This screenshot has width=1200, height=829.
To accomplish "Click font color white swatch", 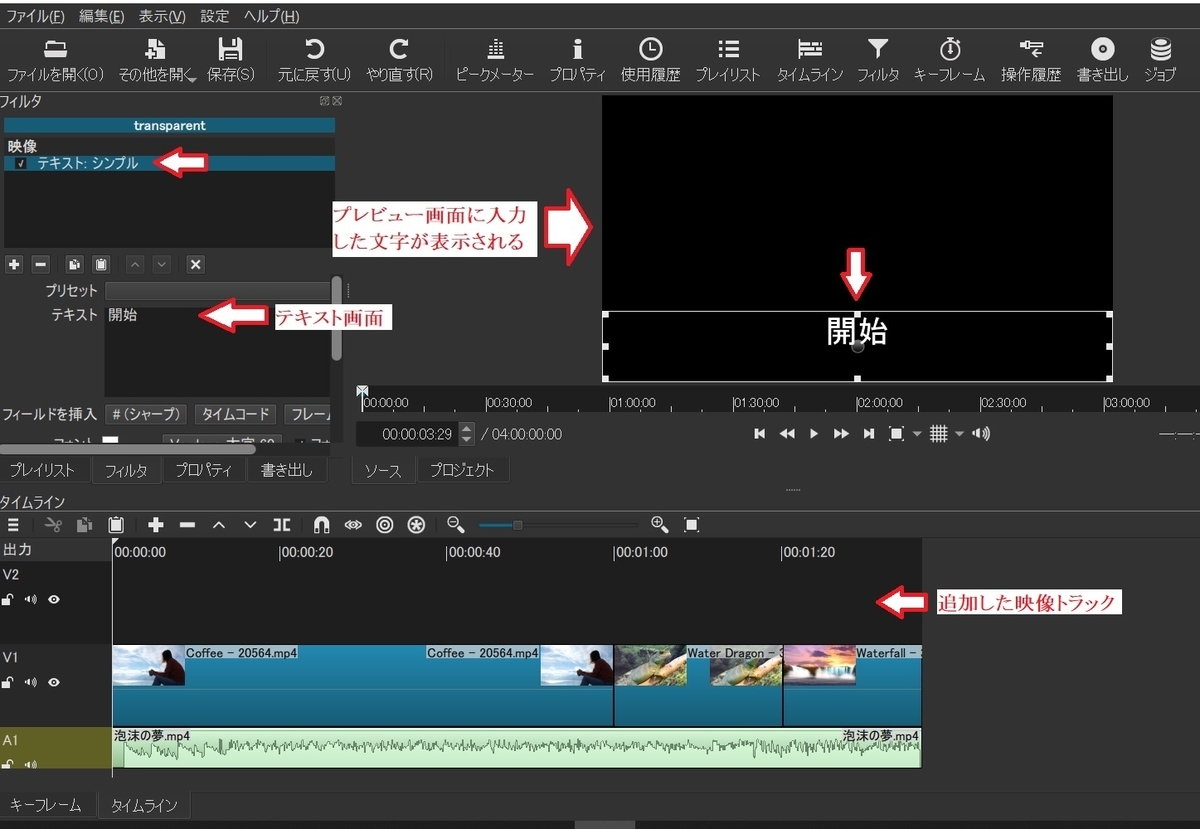I will [111, 441].
